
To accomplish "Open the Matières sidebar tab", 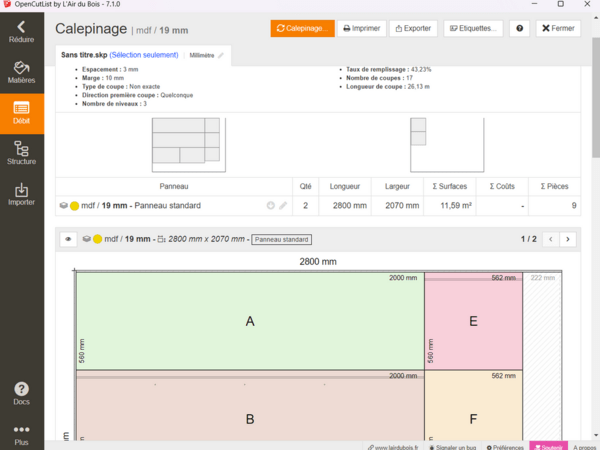I will [x=21, y=73].
